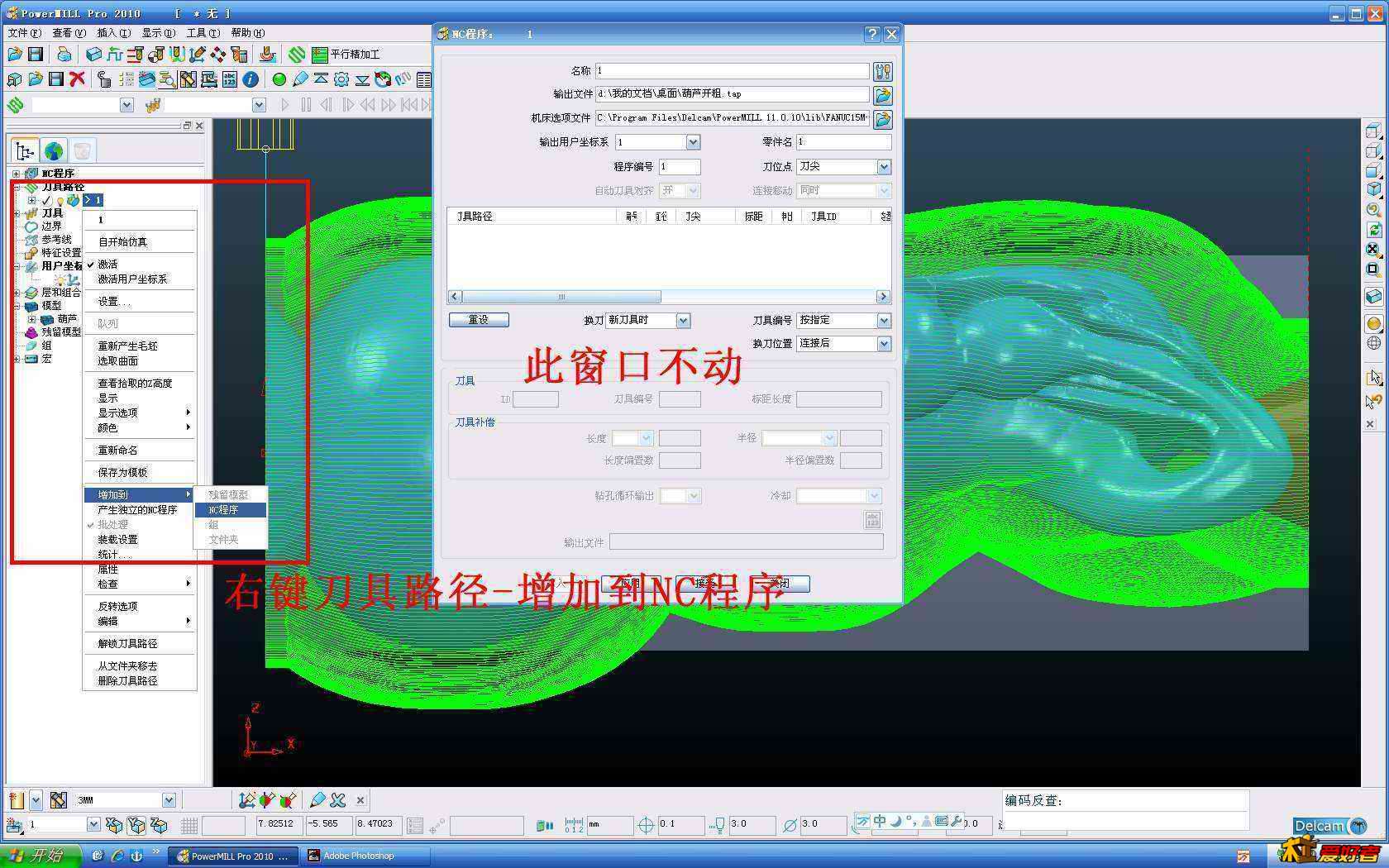Viewport: 1389px width, 868px height.
Task: Click the refresh view icon in the view toolbar
Action: pyautogui.click(x=1373, y=230)
